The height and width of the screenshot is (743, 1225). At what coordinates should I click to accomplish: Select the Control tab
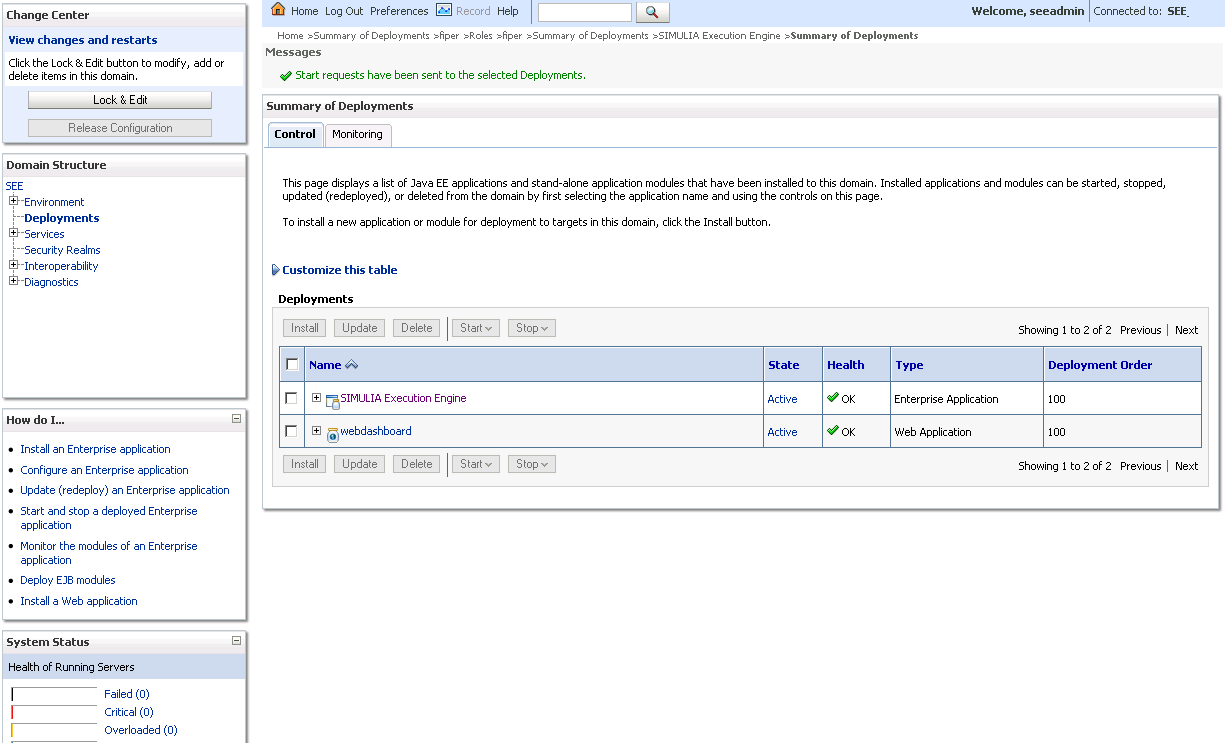click(295, 133)
